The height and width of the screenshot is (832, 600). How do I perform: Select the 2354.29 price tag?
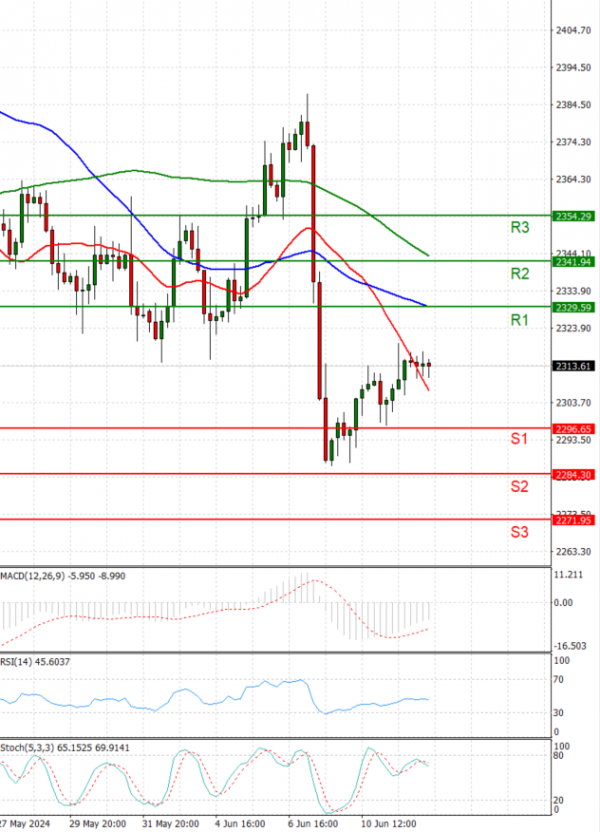pyautogui.click(x=573, y=216)
